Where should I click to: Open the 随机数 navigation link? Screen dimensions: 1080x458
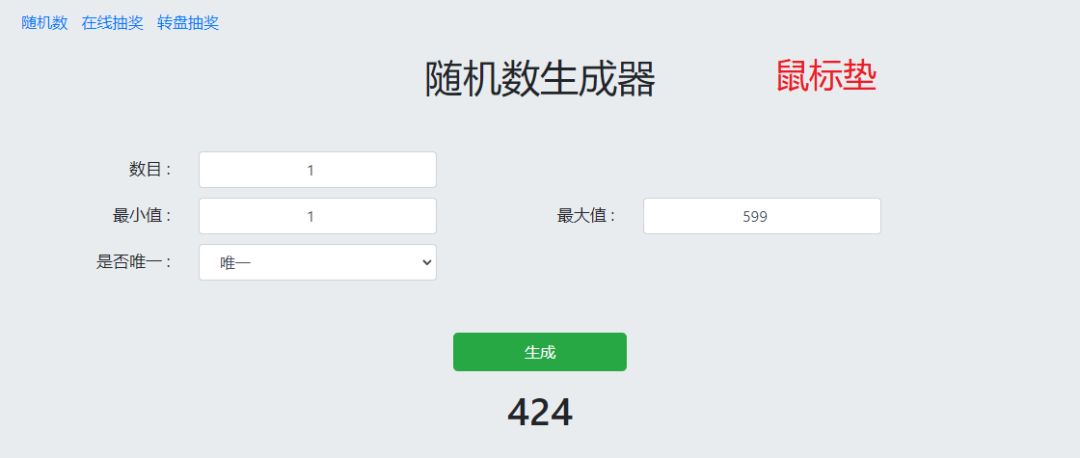pos(45,23)
